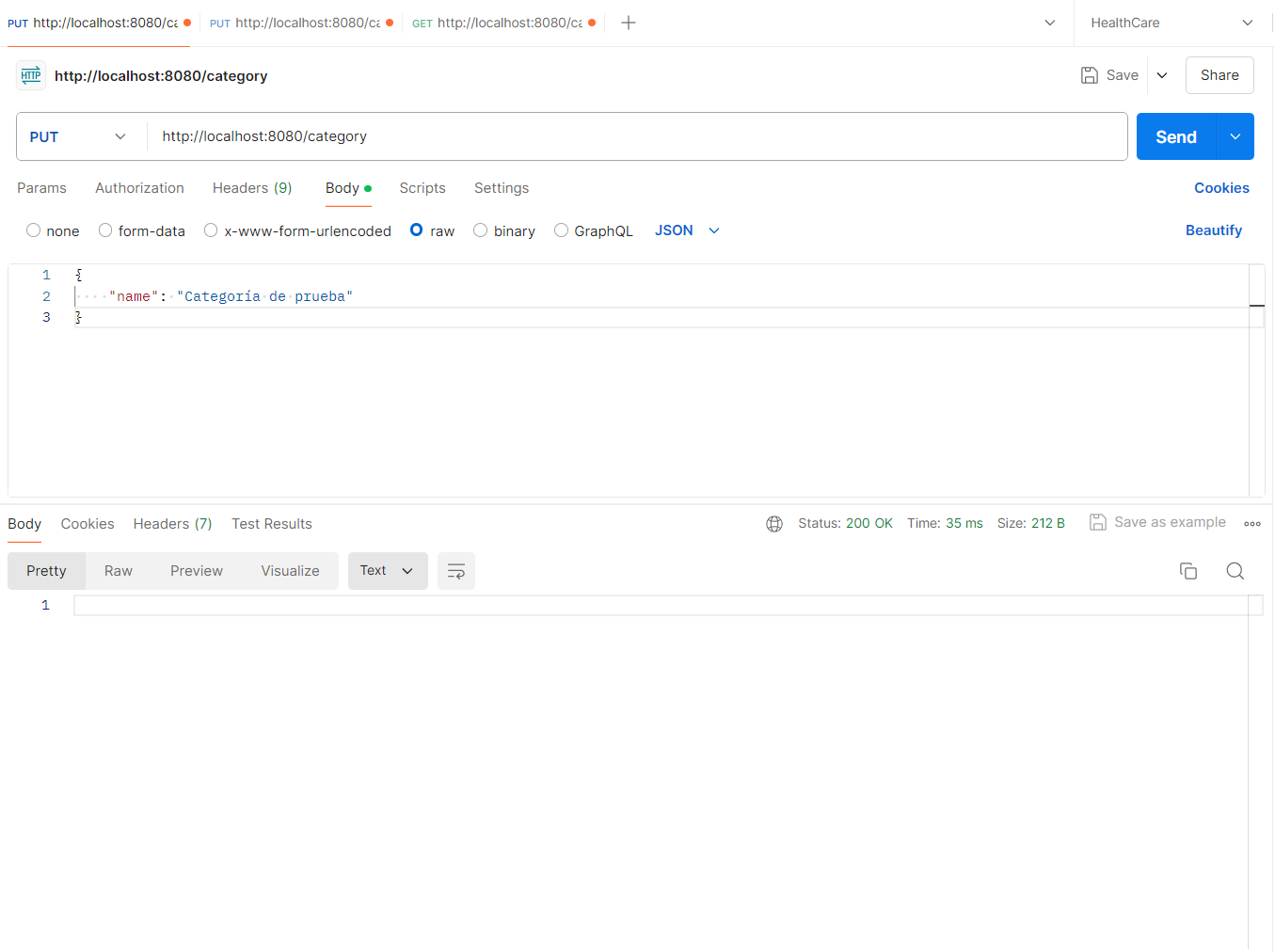The width and height of the screenshot is (1275, 952).
Task: Click the Beautify link
Action: coord(1213,230)
